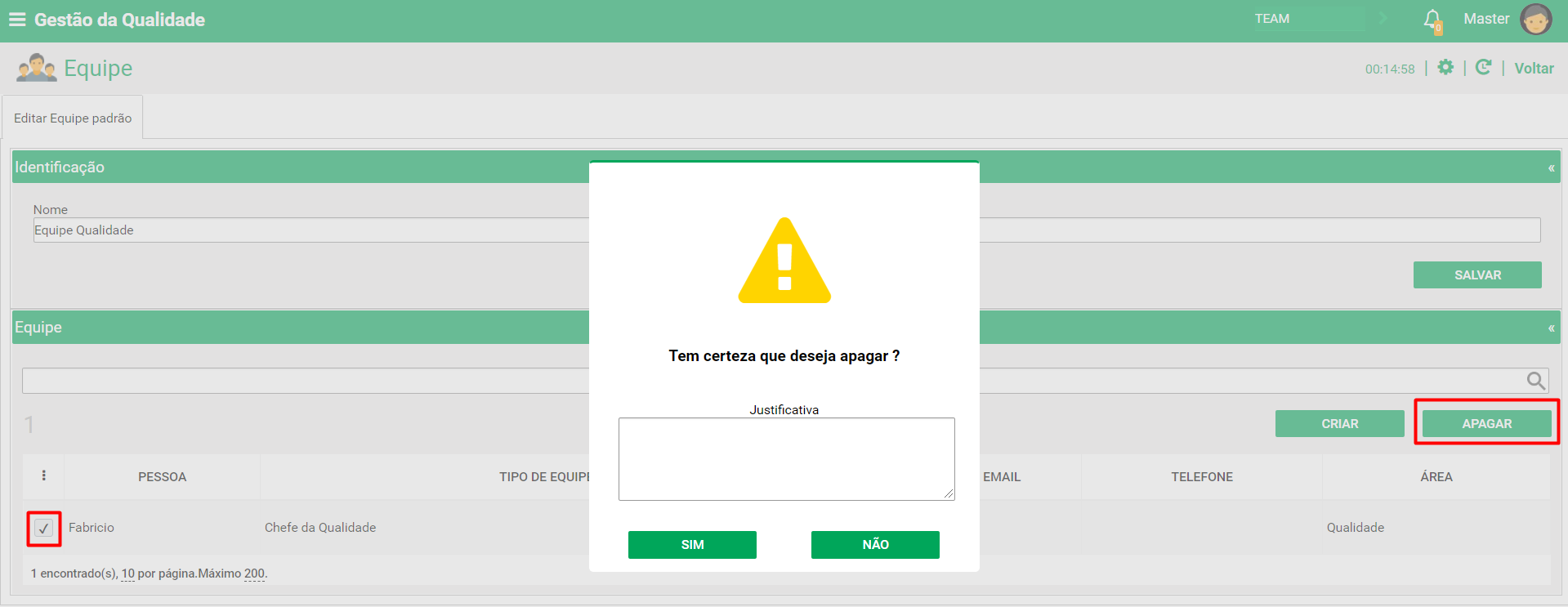Click the APAGAR button
This screenshot has width=1568, height=607.
pos(1486,424)
